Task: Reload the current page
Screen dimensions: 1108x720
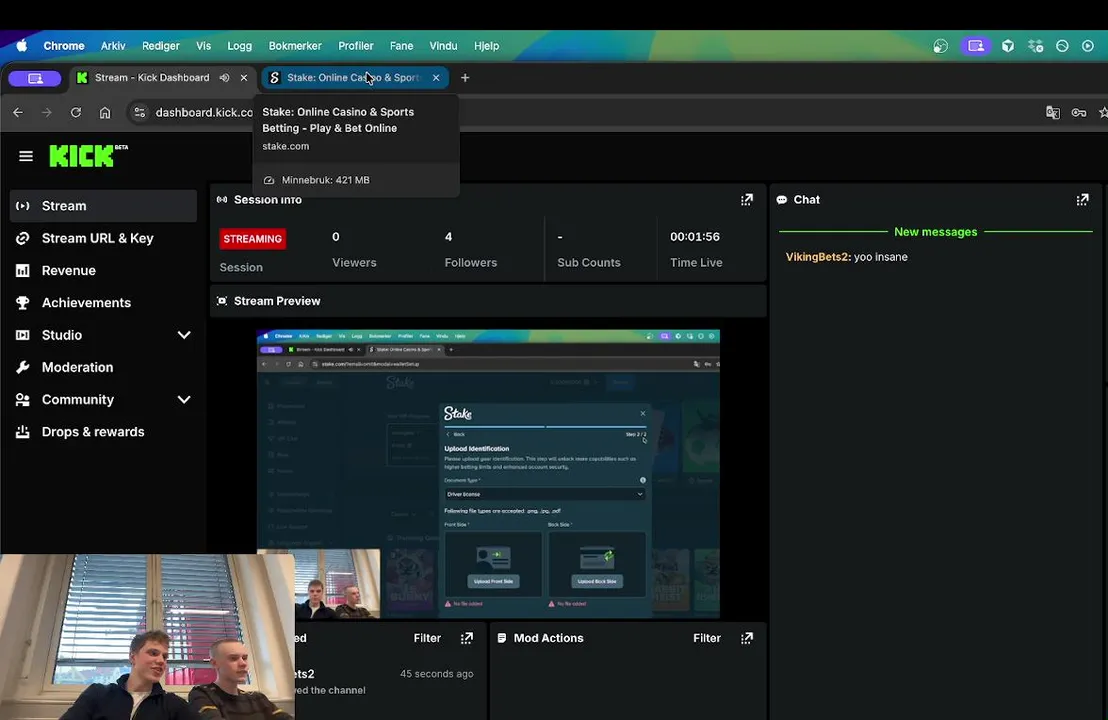Action: (x=76, y=112)
